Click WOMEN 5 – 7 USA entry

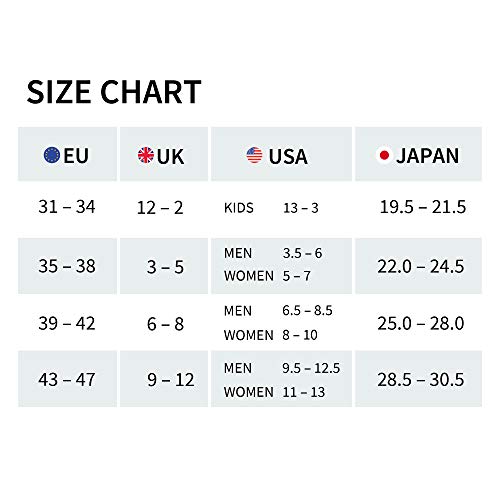point(267,276)
